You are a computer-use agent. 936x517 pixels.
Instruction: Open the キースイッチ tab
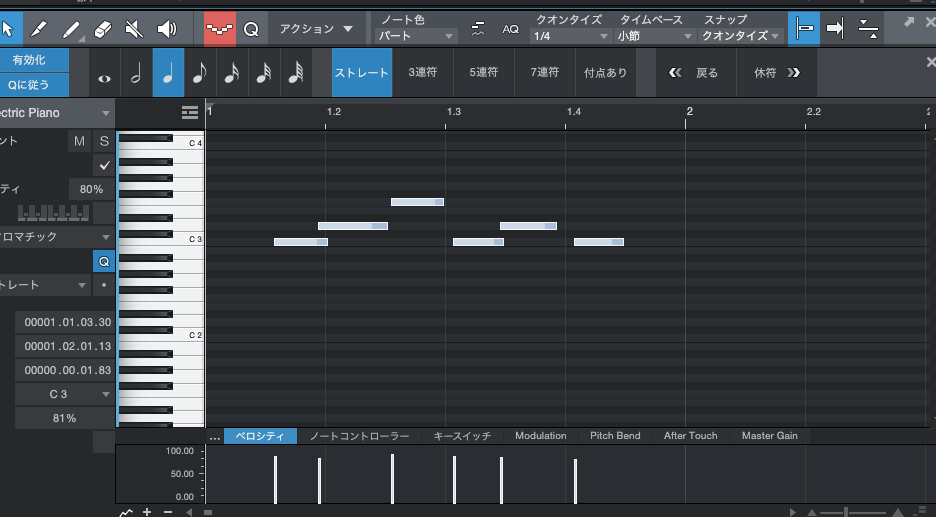[462, 436]
